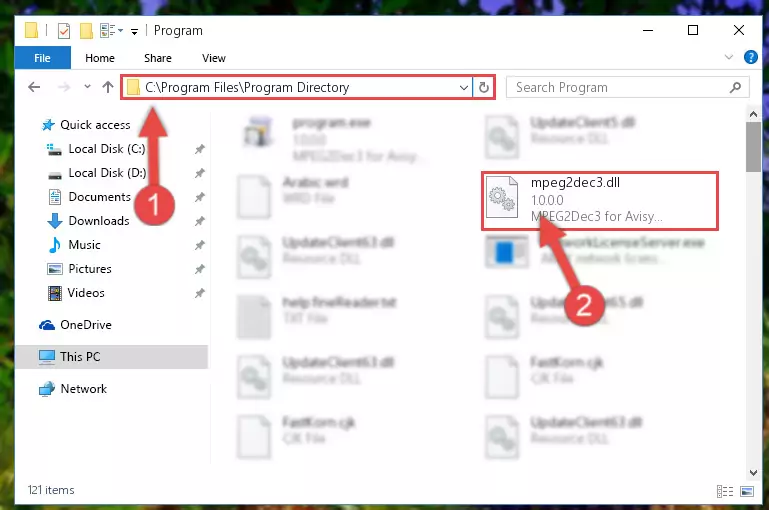Open the File menu tab
Viewport: 769px width, 510px height.
43,58
